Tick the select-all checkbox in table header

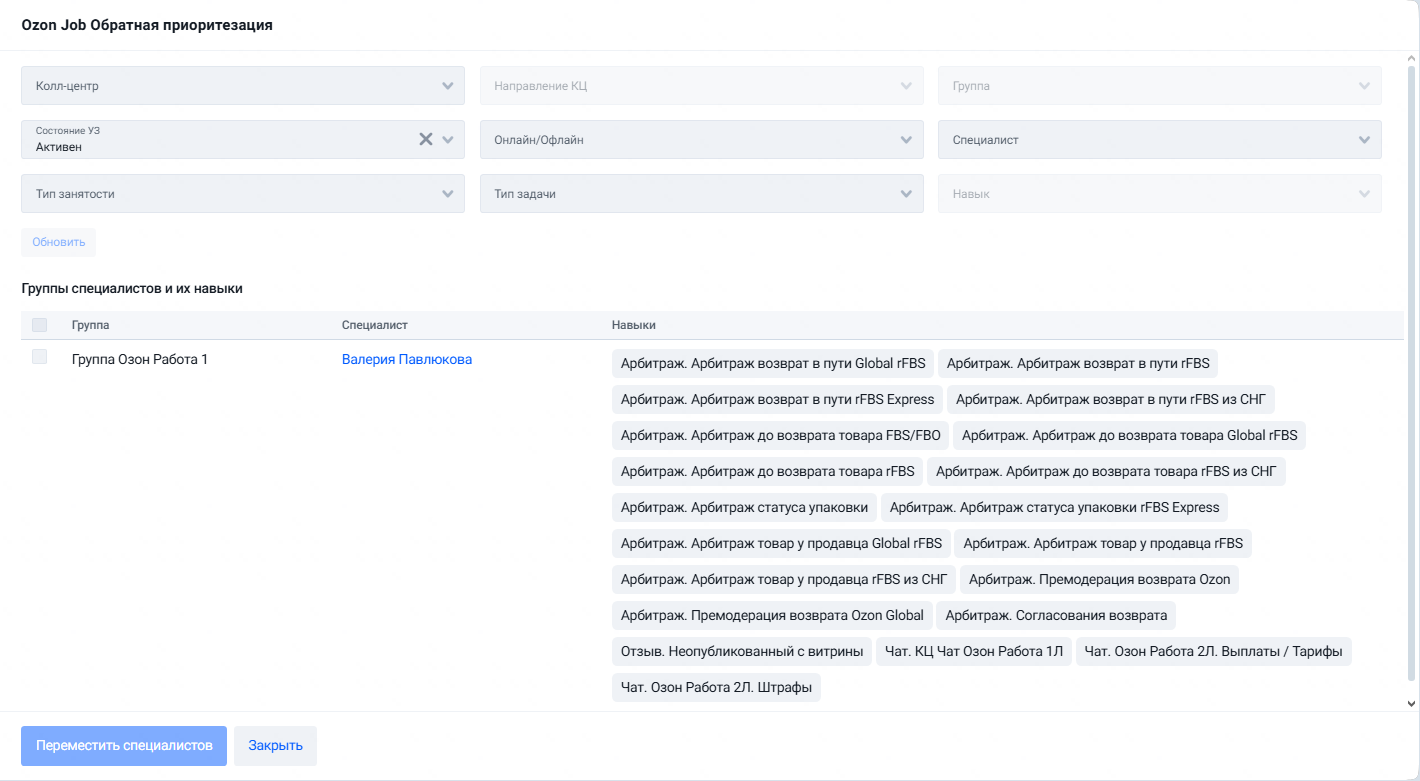click(40, 325)
